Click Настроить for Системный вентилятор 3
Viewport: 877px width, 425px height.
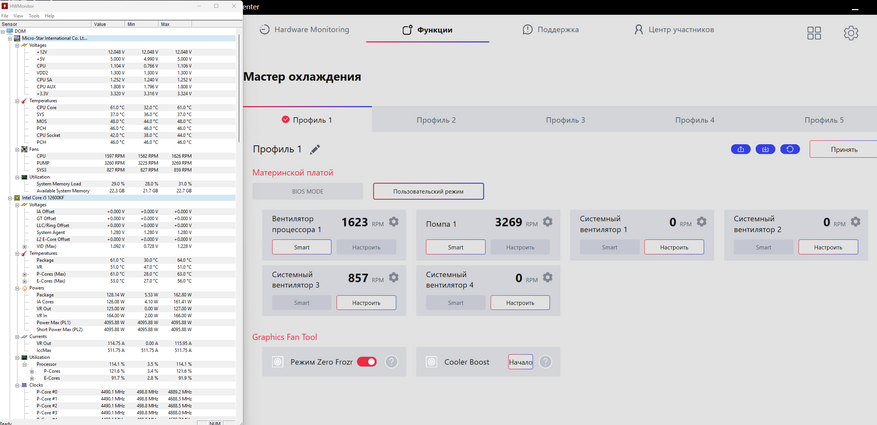click(x=366, y=303)
